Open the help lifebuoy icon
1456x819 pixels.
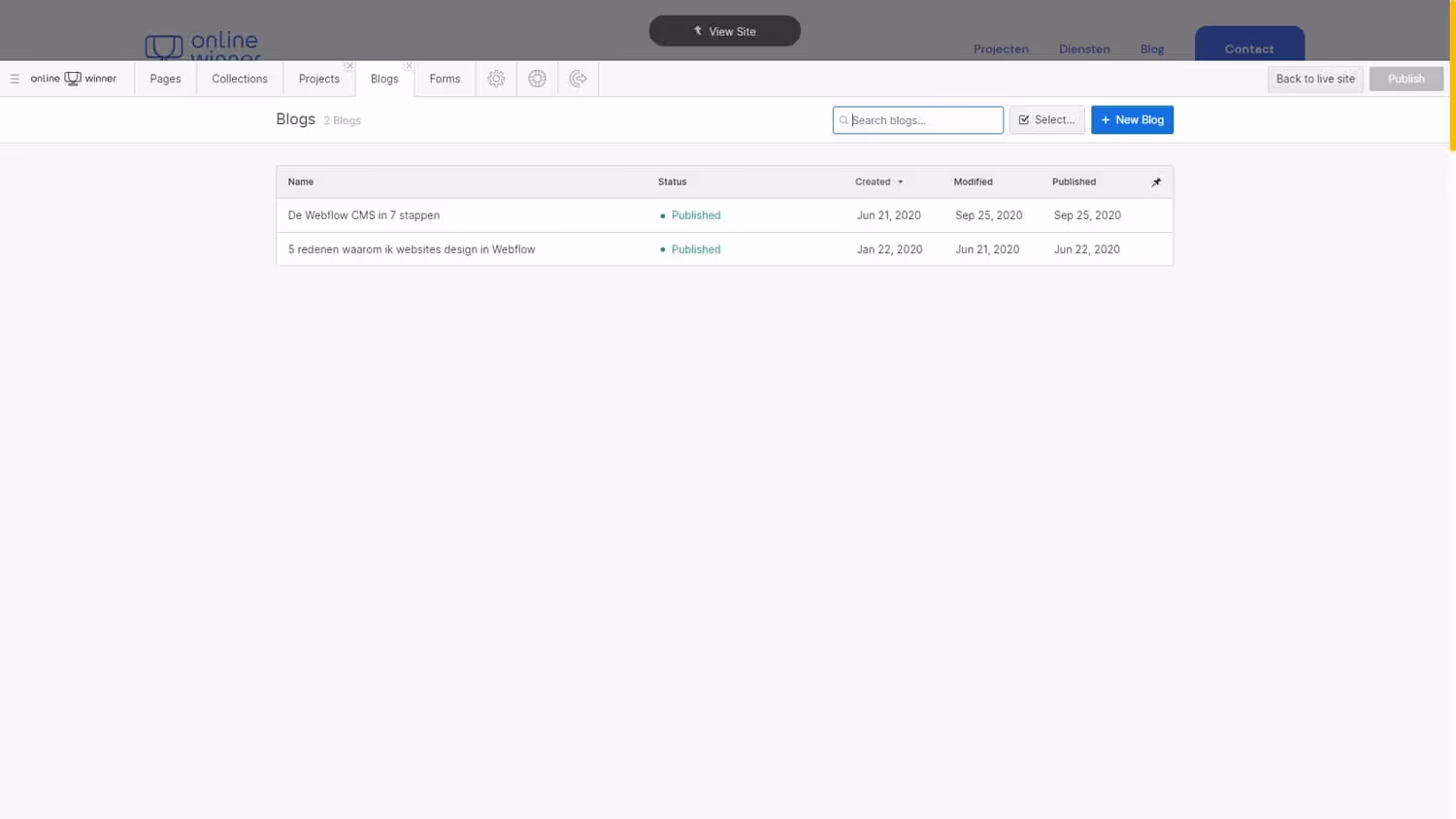(x=537, y=79)
